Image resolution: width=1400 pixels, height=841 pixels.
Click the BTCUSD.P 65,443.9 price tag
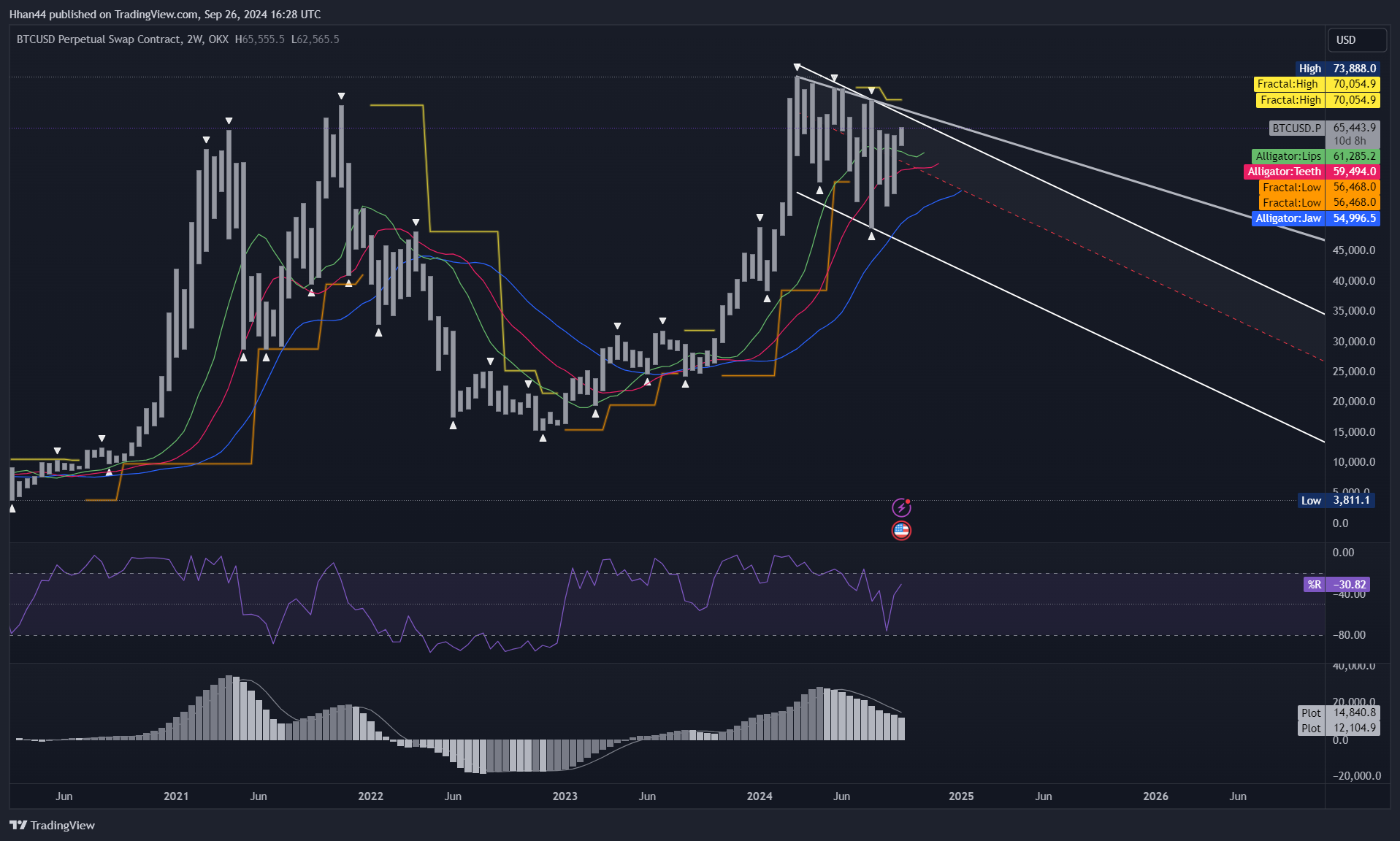pos(1324,128)
